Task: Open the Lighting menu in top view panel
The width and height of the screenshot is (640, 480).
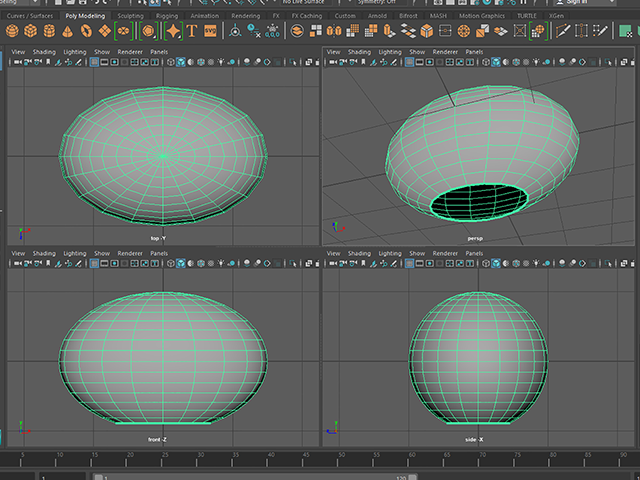Action: pos(75,52)
